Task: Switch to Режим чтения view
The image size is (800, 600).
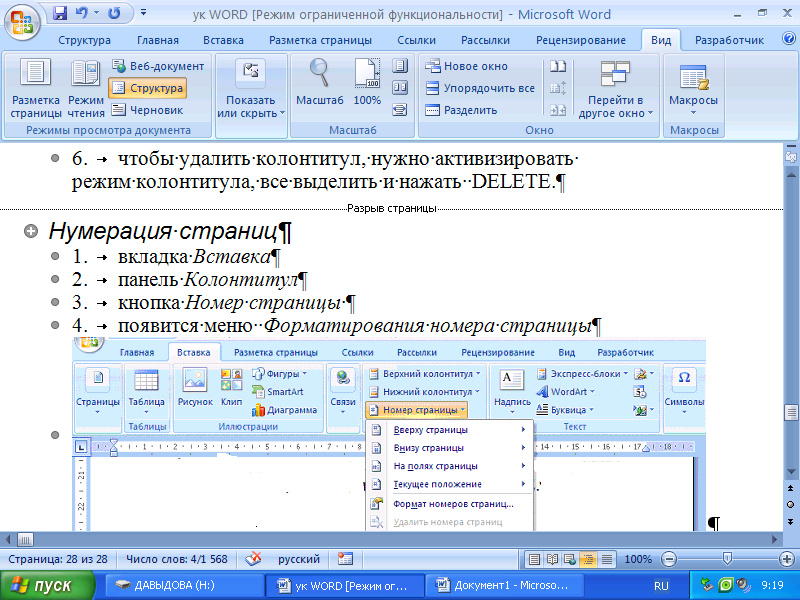Action: (86, 88)
